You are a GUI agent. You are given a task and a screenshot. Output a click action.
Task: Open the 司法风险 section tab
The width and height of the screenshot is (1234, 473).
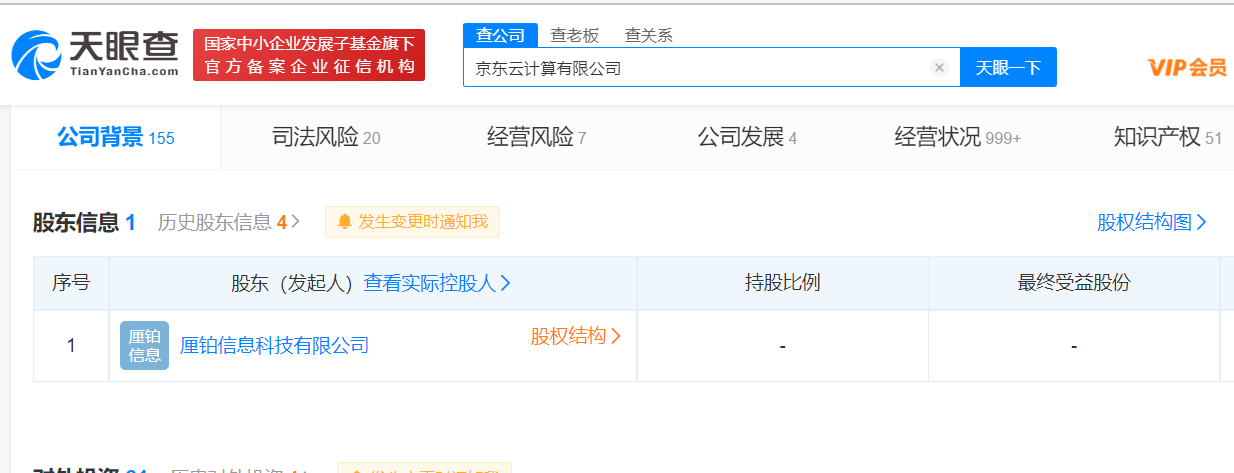pyautogui.click(x=326, y=138)
